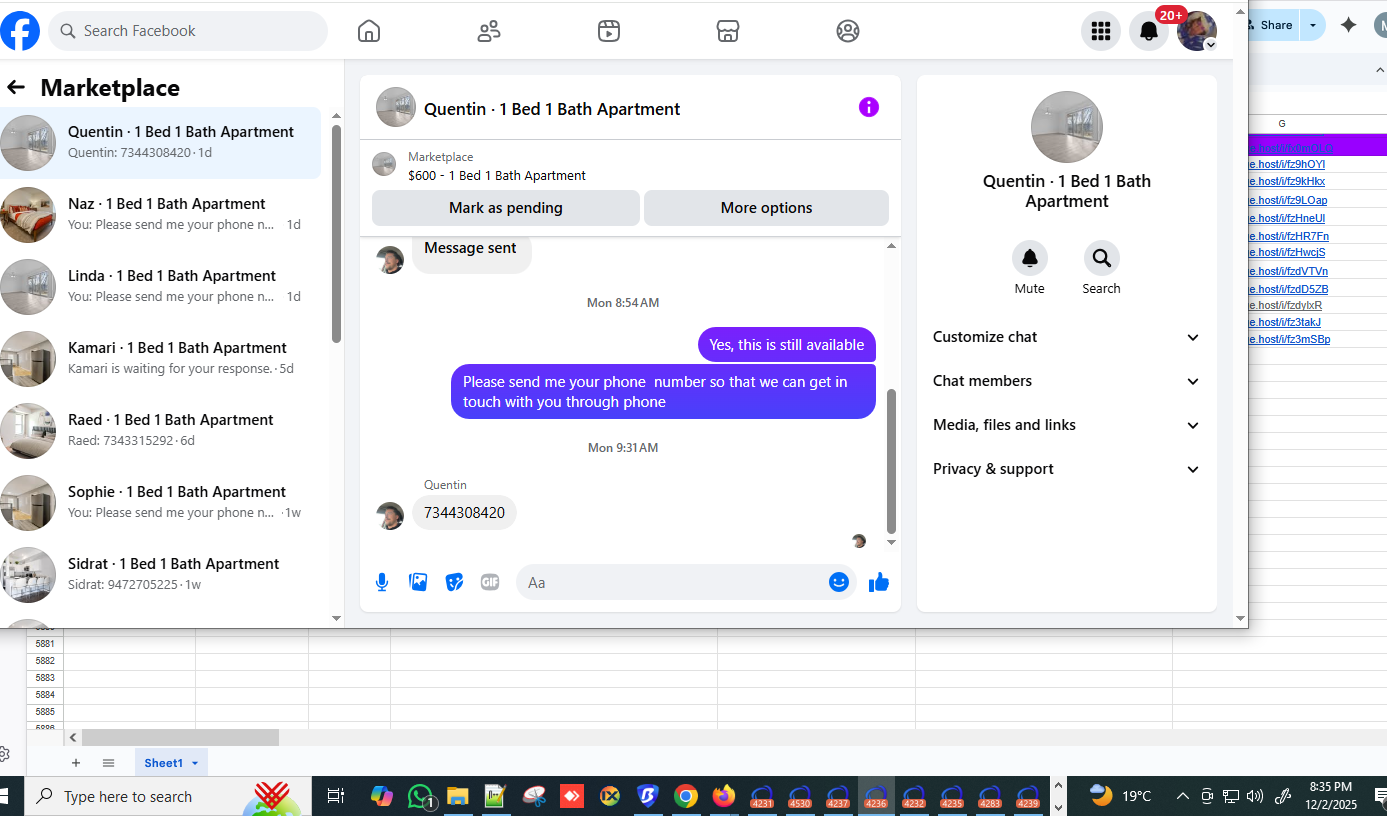Expand the Privacy & support section
This screenshot has height=816, width=1387.
coord(1066,469)
